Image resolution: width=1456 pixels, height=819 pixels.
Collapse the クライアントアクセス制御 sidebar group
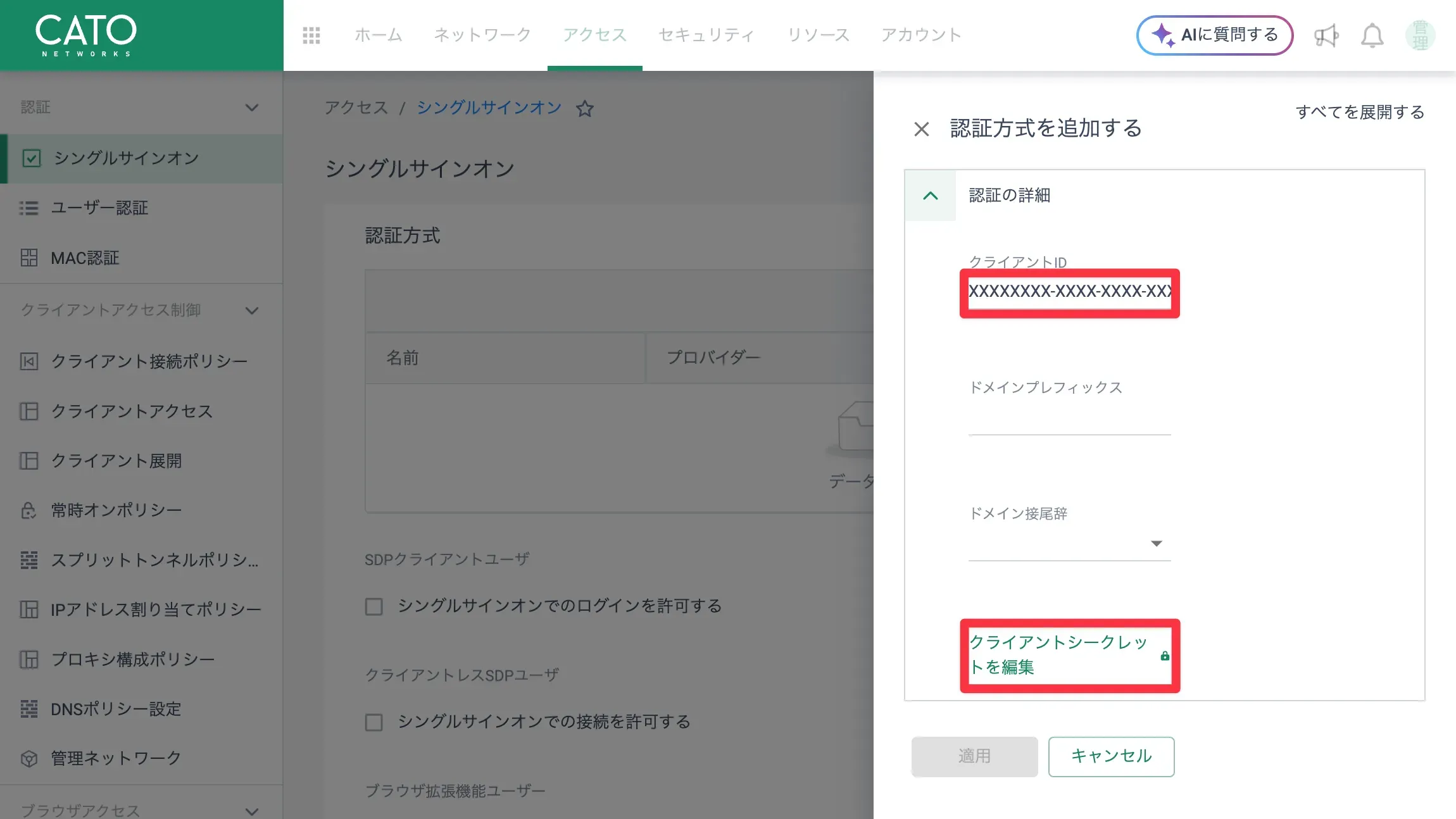point(252,311)
